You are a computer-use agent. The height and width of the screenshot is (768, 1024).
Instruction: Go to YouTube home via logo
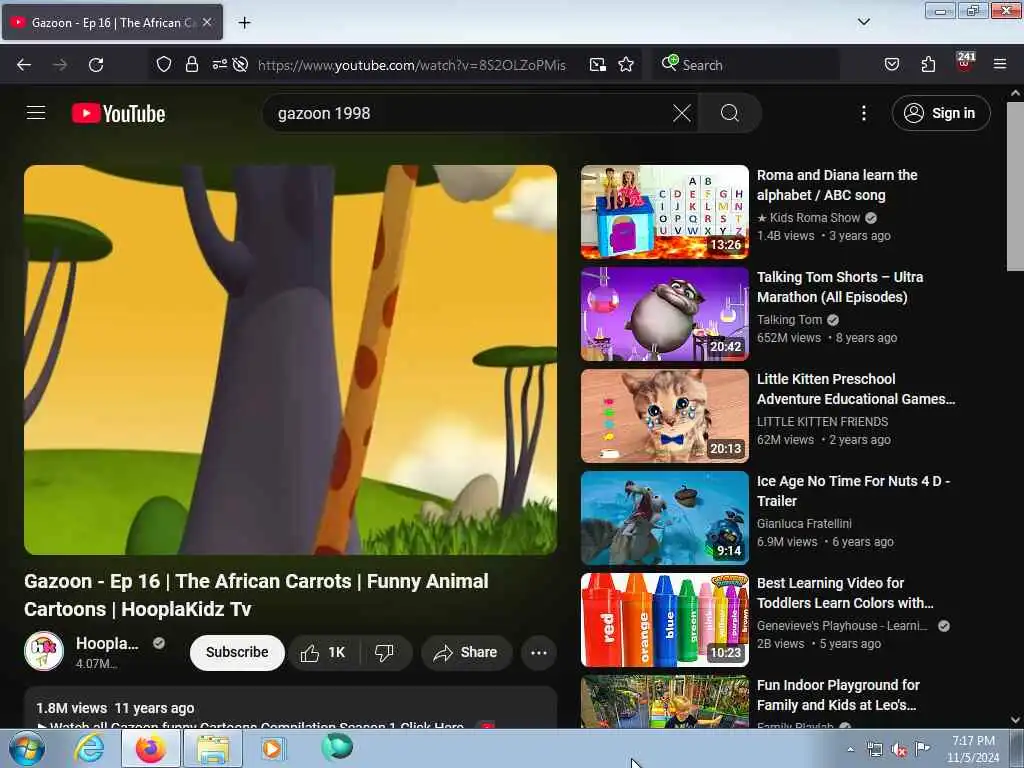(119, 113)
